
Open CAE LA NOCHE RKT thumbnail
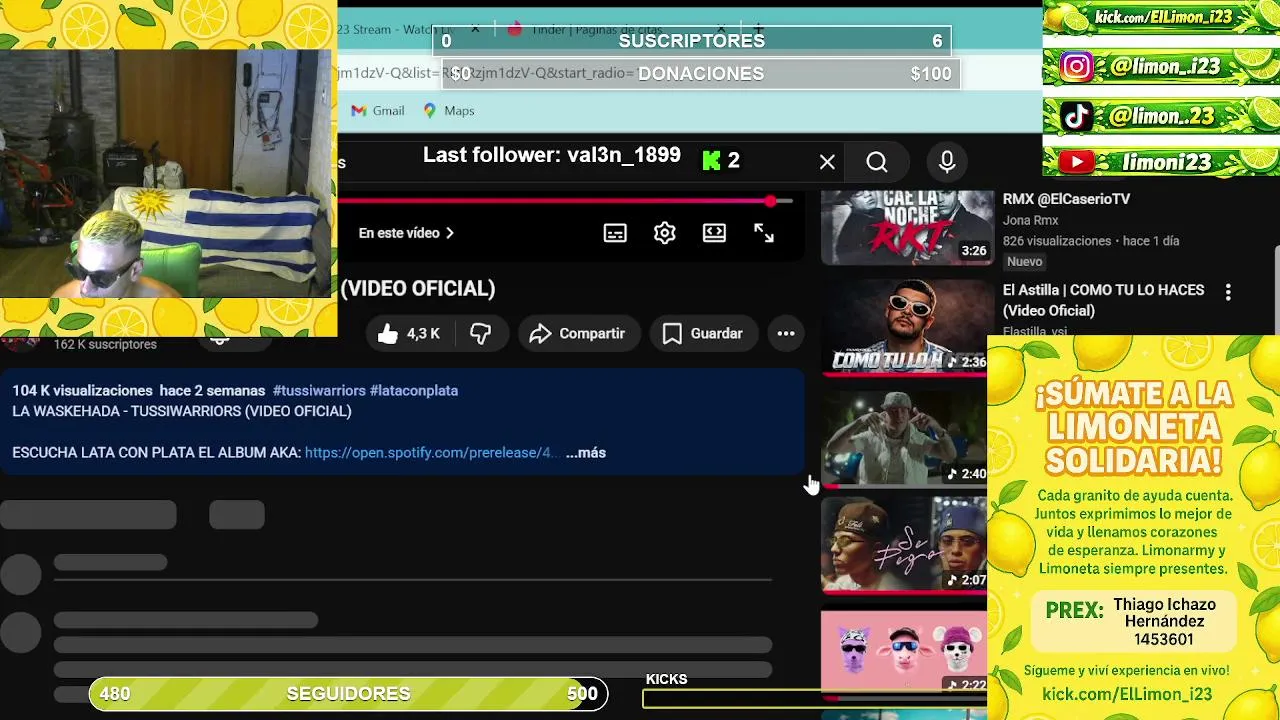[907, 228]
